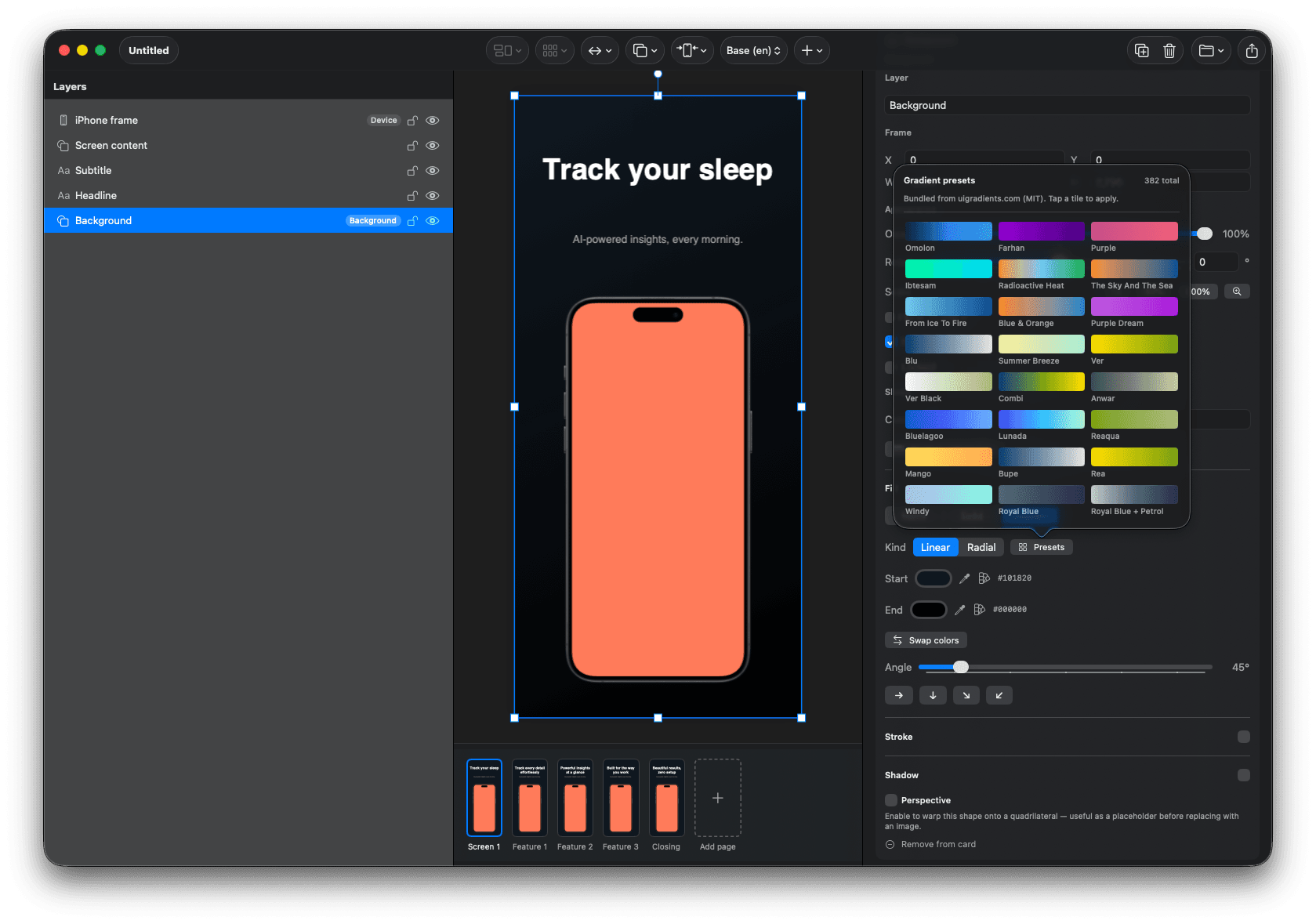
Task: Click Remove from card
Action: click(930, 844)
